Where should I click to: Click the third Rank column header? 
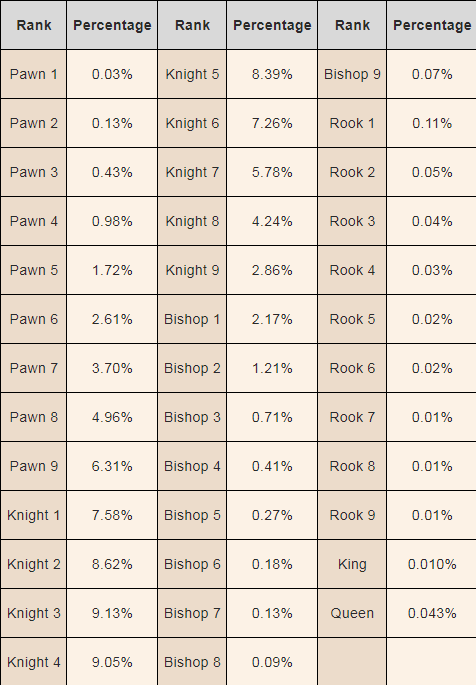tap(352, 25)
